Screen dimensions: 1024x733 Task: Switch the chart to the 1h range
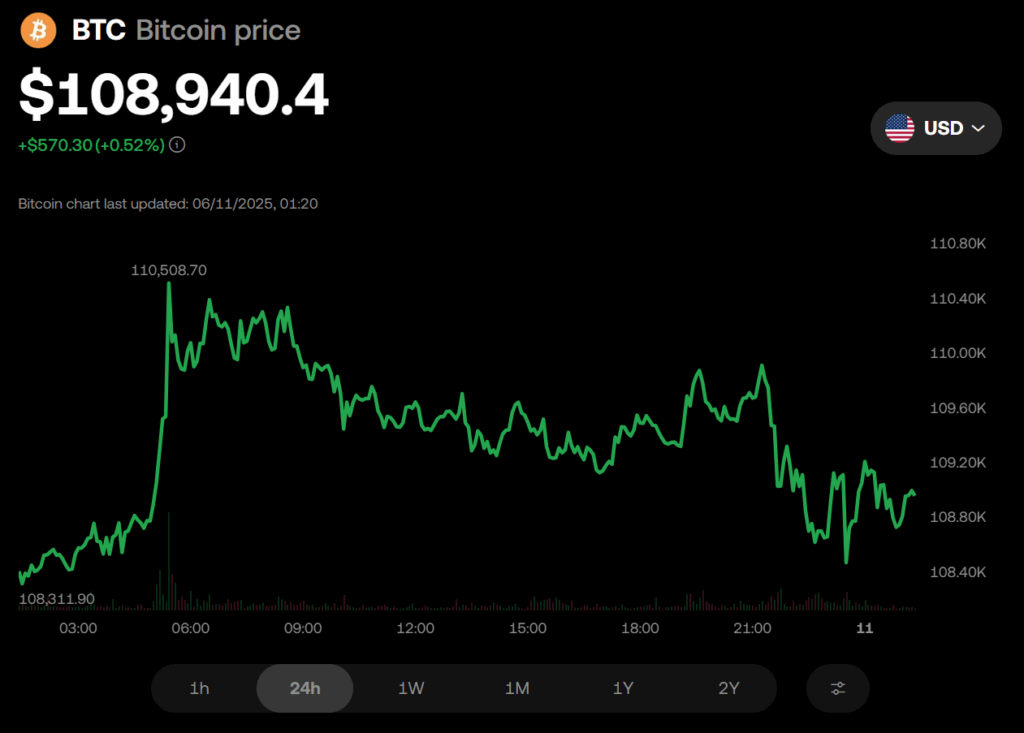pyautogui.click(x=200, y=688)
